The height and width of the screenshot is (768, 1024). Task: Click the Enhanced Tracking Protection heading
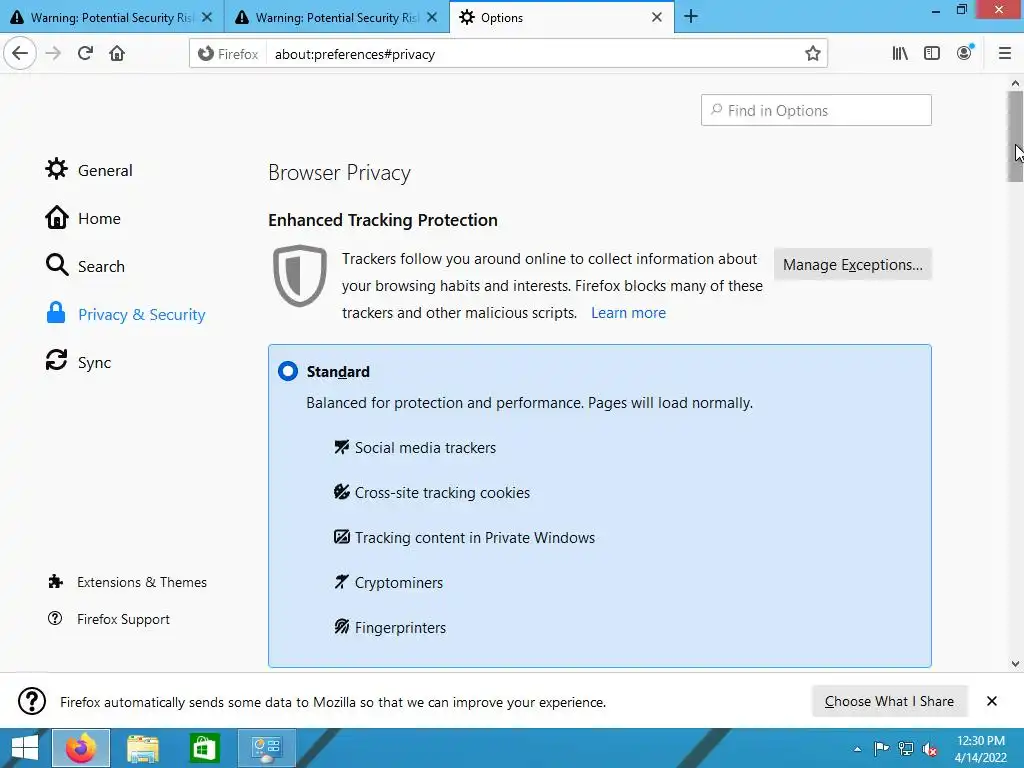click(x=383, y=220)
